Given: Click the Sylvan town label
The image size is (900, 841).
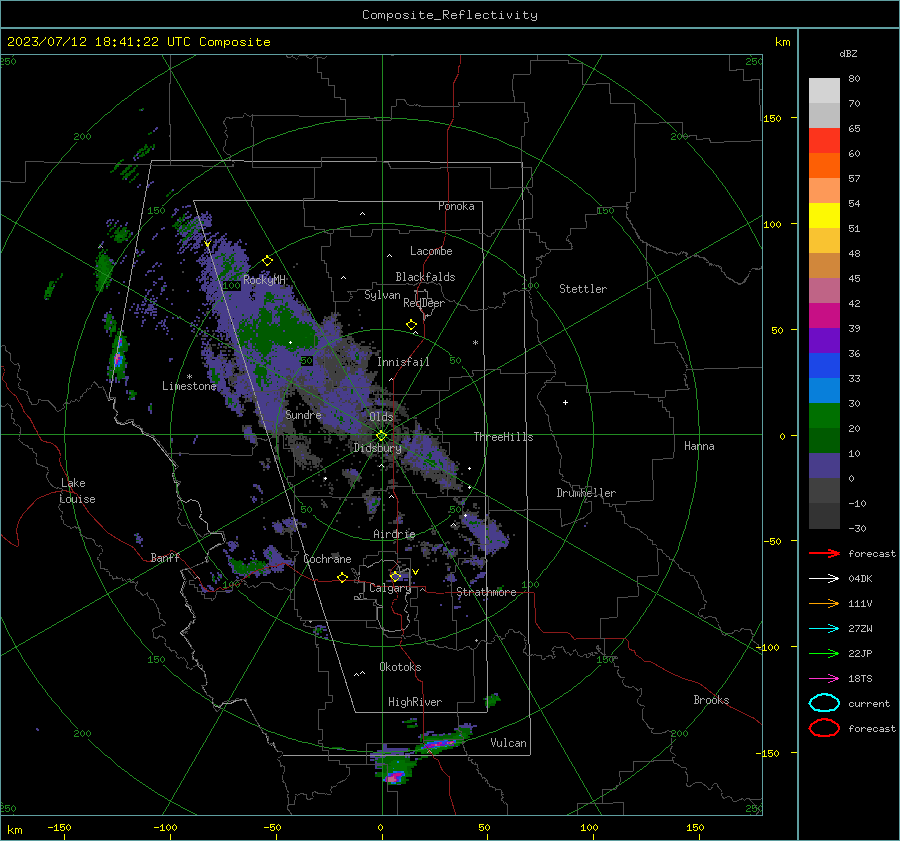Looking at the screenshot, I should (382, 295).
